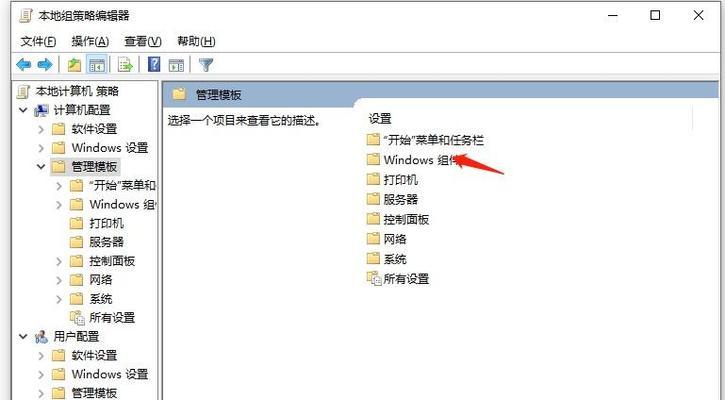
Task: Collapse the 用户配置 tree node
Action: pos(23,337)
